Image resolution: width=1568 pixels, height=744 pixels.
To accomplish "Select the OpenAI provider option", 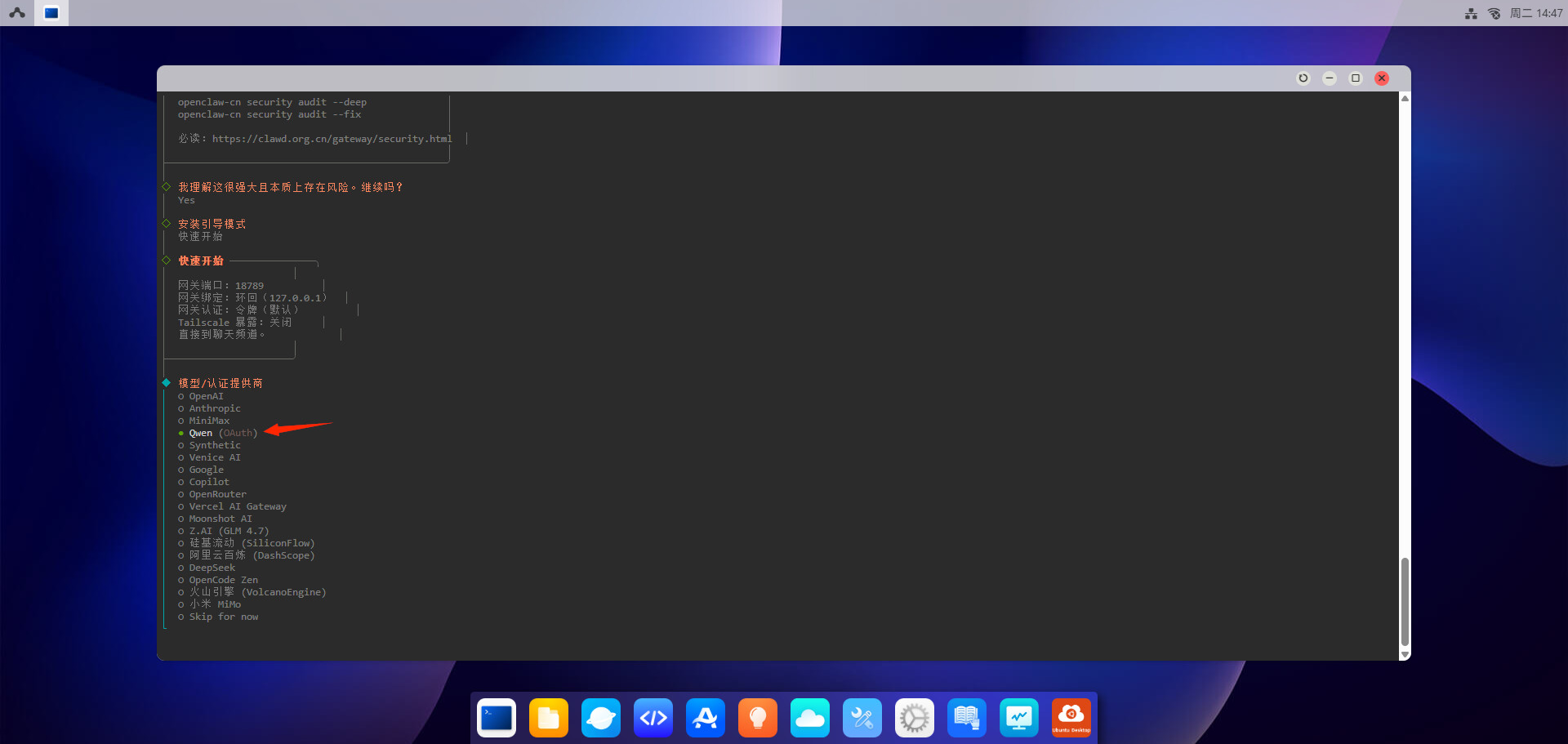I will pos(206,397).
